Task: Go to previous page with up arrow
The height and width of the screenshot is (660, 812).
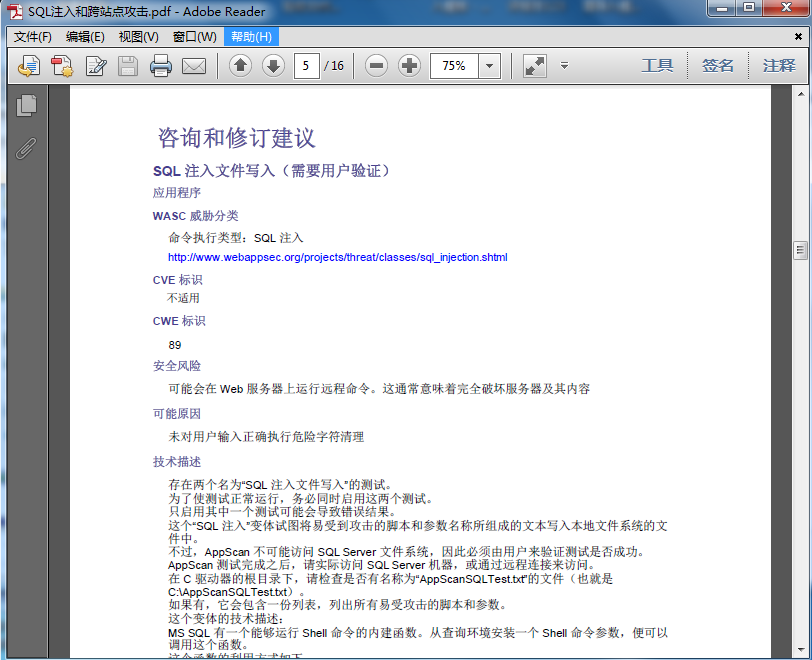Action: [x=240, y=66]
